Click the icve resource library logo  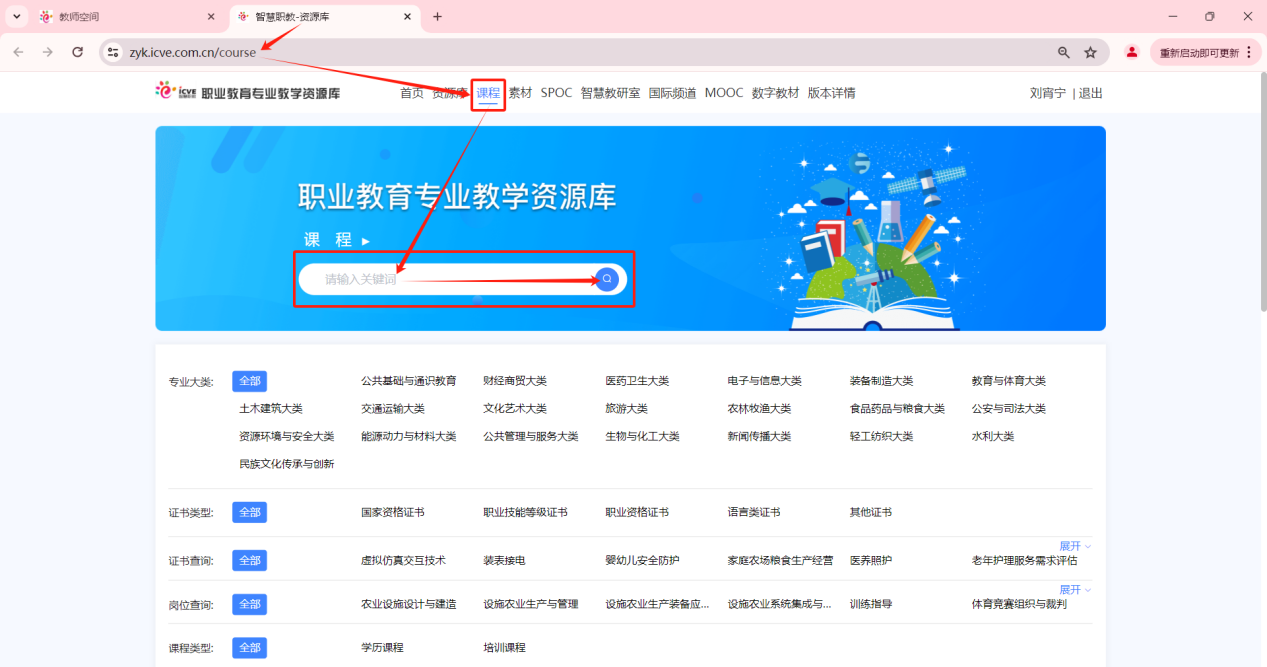[x=245, y=92]
